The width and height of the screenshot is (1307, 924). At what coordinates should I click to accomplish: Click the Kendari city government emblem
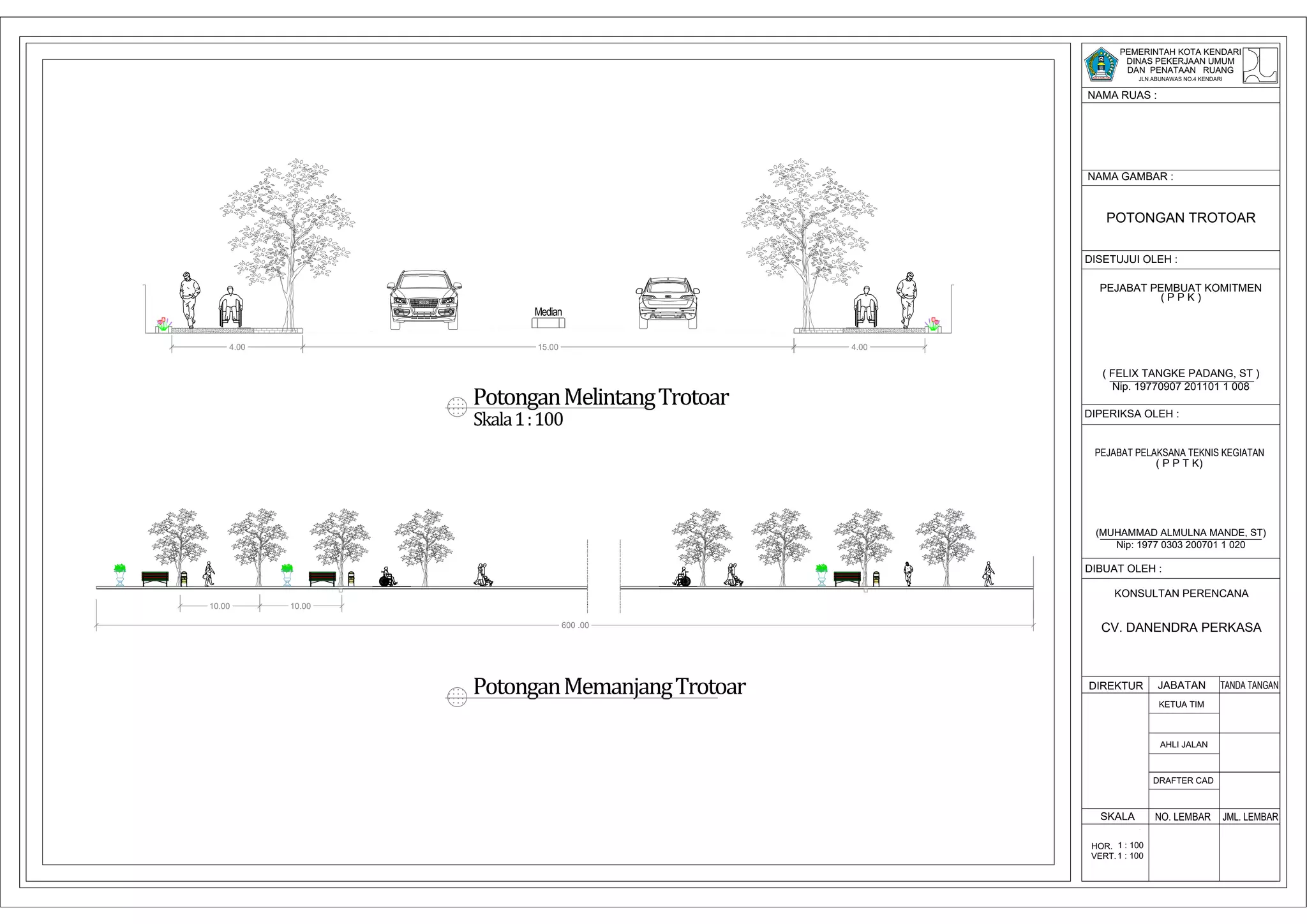pos(1101,64)
